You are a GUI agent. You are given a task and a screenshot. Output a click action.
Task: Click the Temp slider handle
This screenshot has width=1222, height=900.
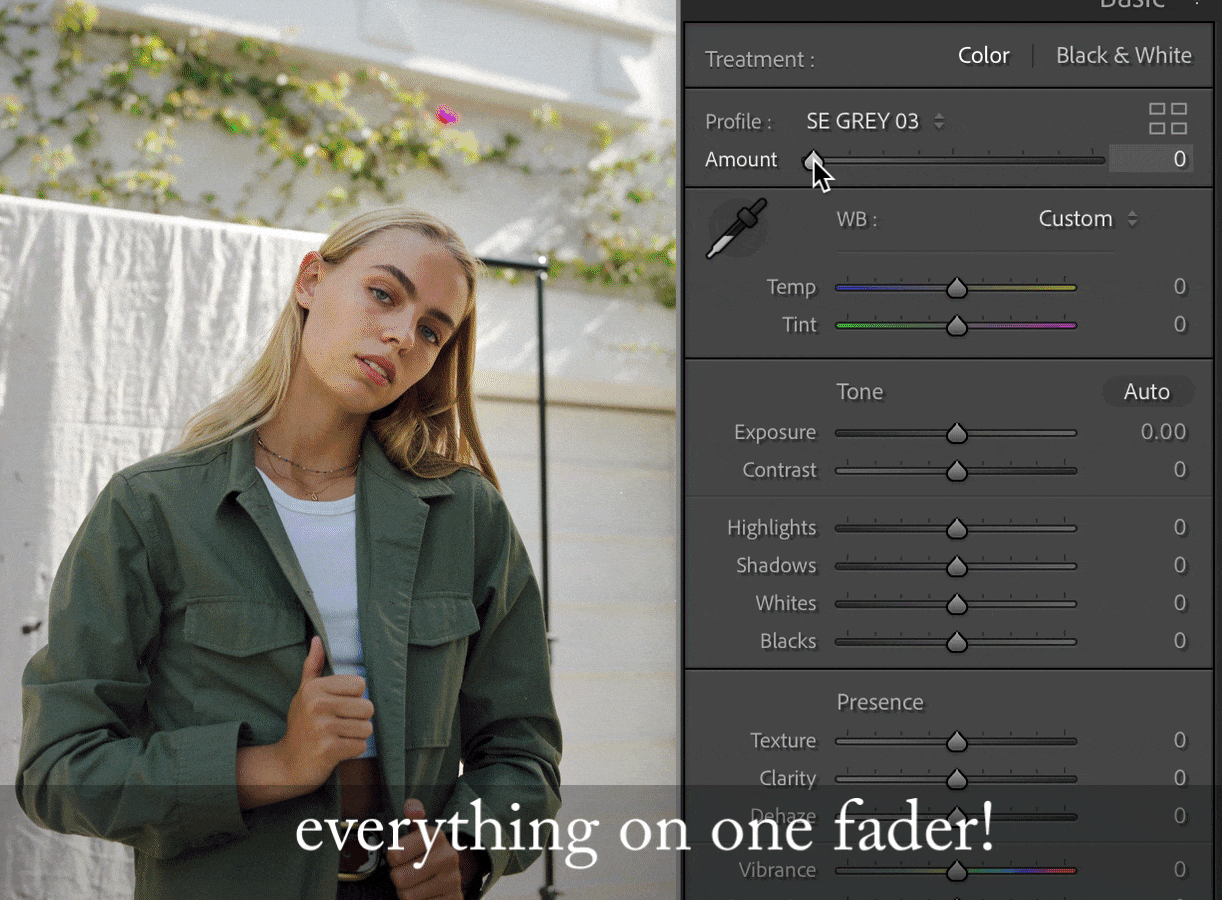[956, 288]
